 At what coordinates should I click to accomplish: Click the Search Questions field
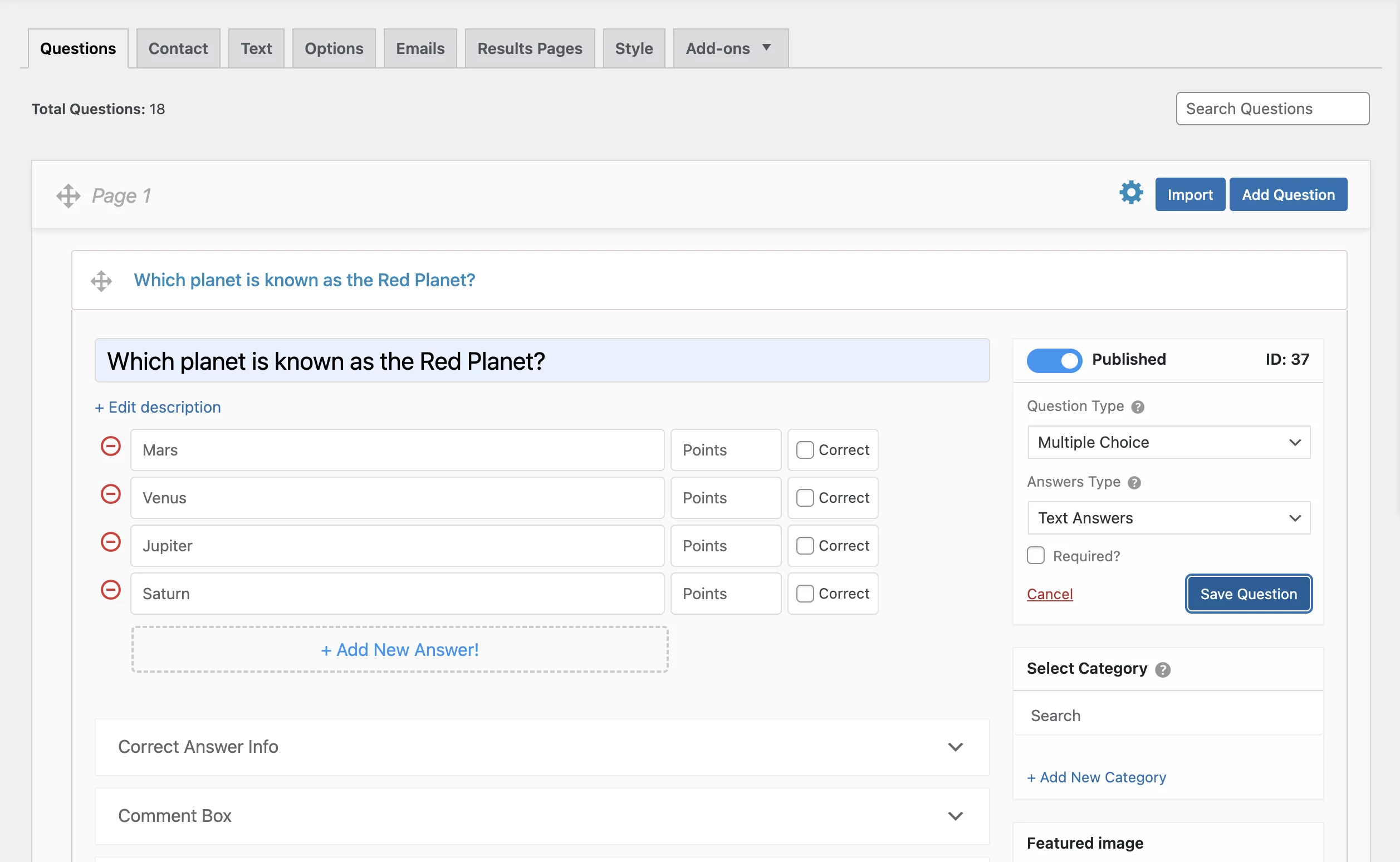coord(1272,109)
